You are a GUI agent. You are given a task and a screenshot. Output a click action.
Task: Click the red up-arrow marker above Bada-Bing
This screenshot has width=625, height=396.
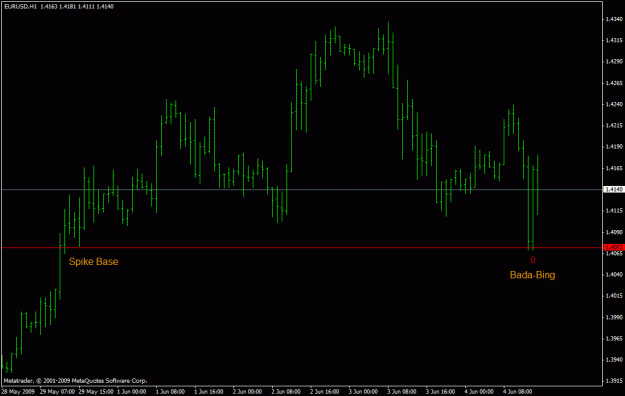point(533,260)
